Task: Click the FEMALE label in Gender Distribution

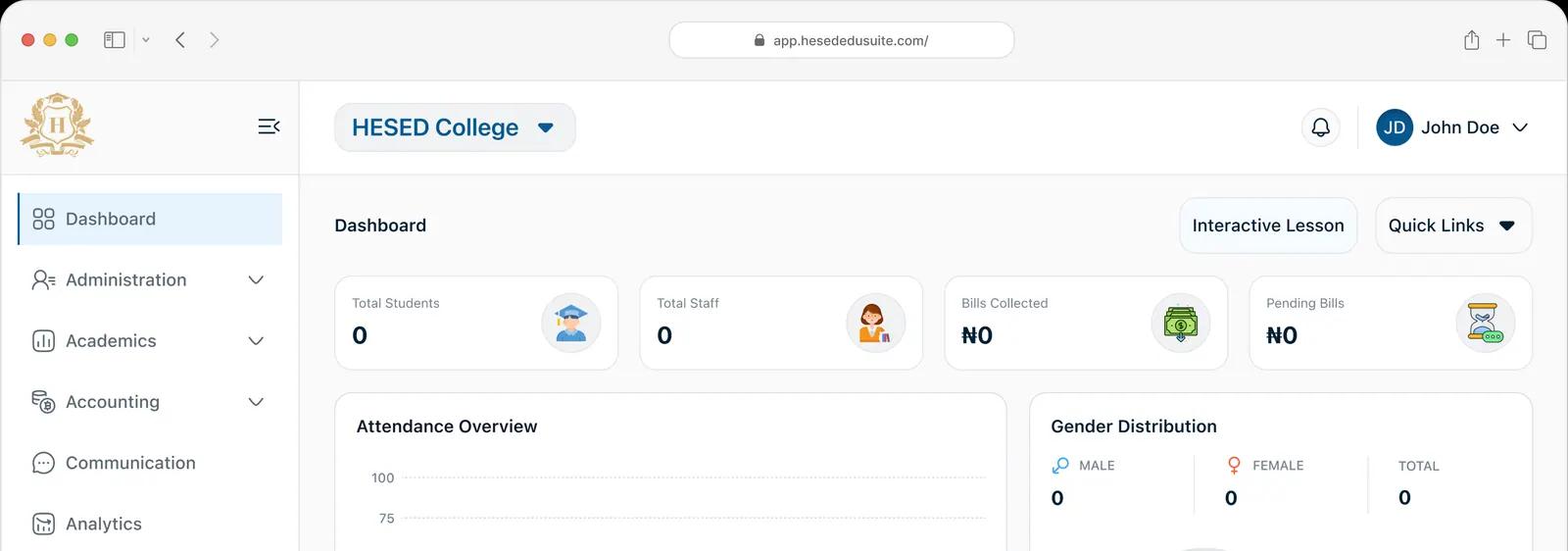Action: coord(1278,466)
